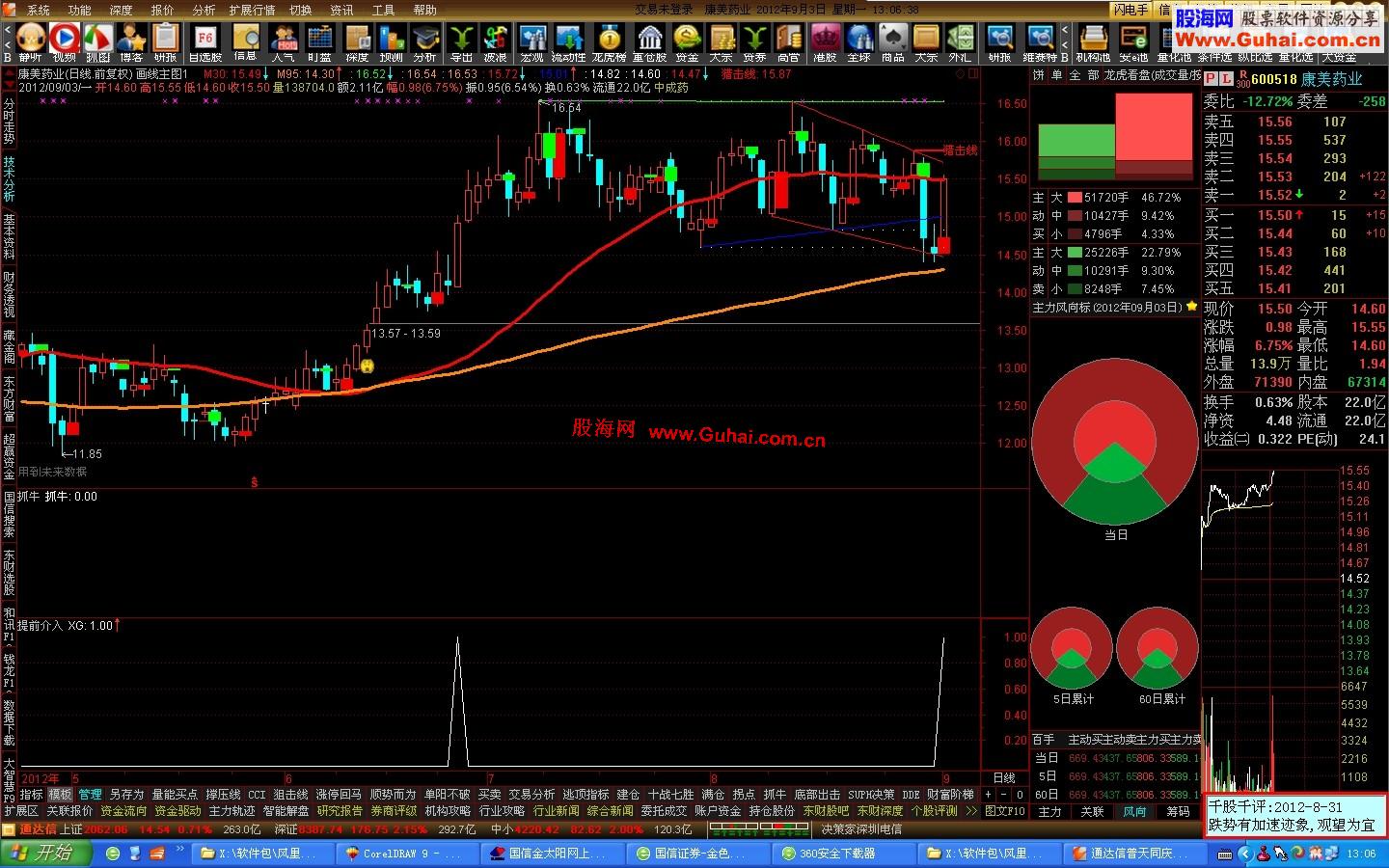The image size is (1389, 868).
Task: Select 技术分析 in left sidebar
Action: click(9, 179)
